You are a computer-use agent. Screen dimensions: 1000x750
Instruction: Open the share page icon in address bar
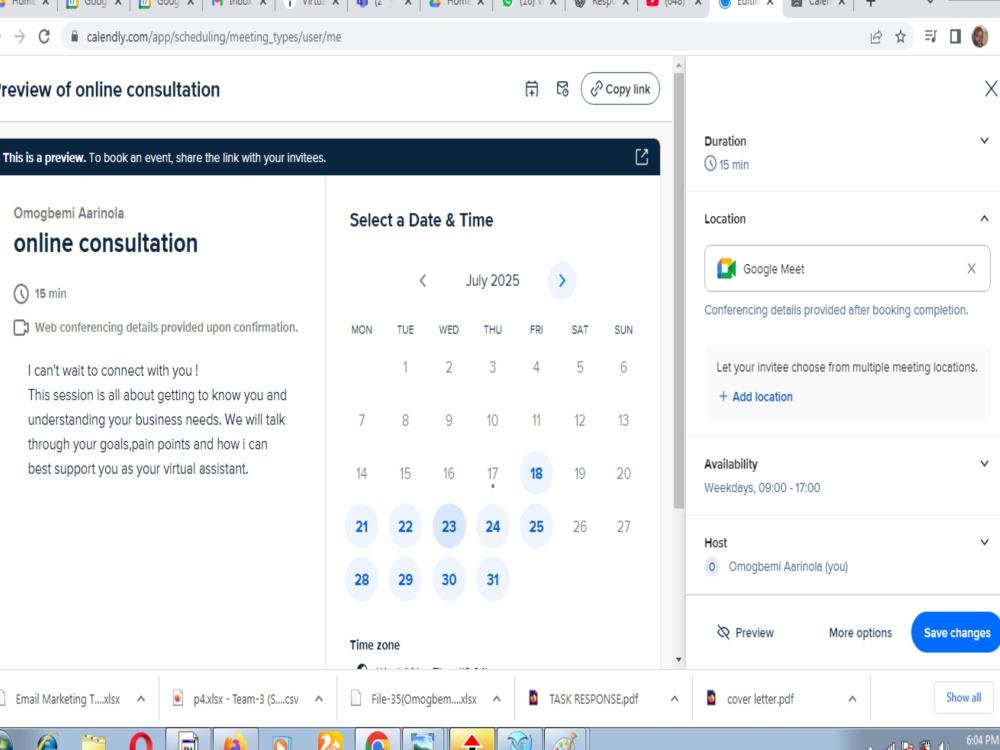[876, 37]
